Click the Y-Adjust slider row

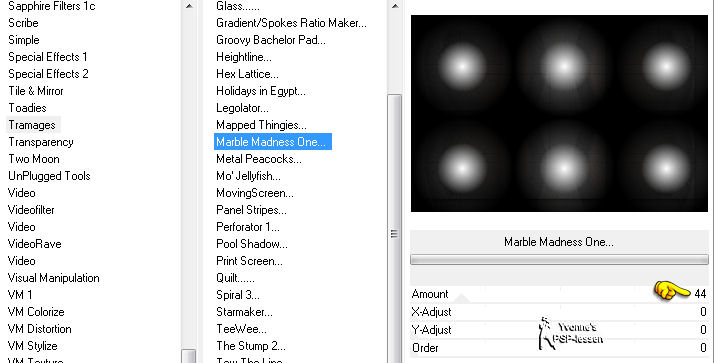tap(559, 330)
